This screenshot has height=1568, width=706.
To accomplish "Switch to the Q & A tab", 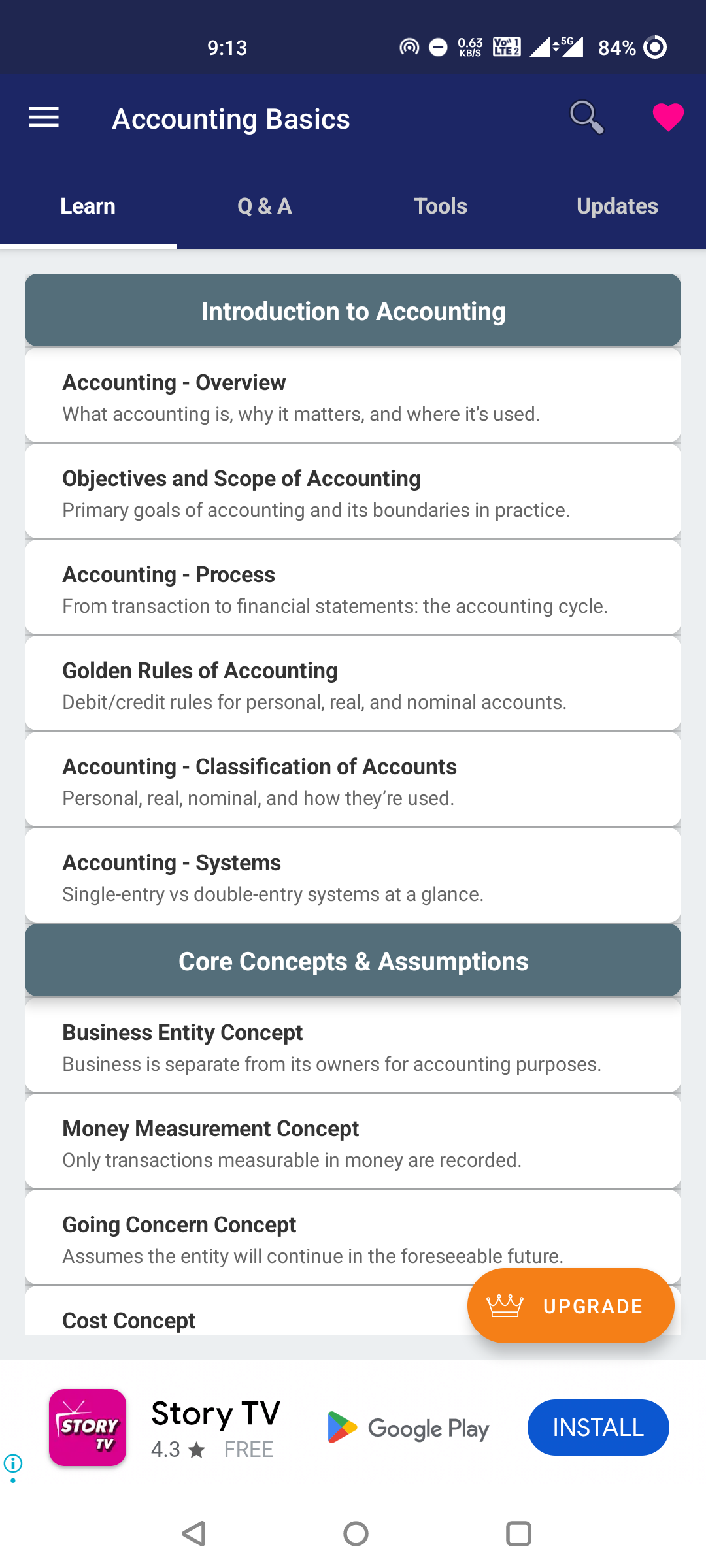I will tap(264, 206).
